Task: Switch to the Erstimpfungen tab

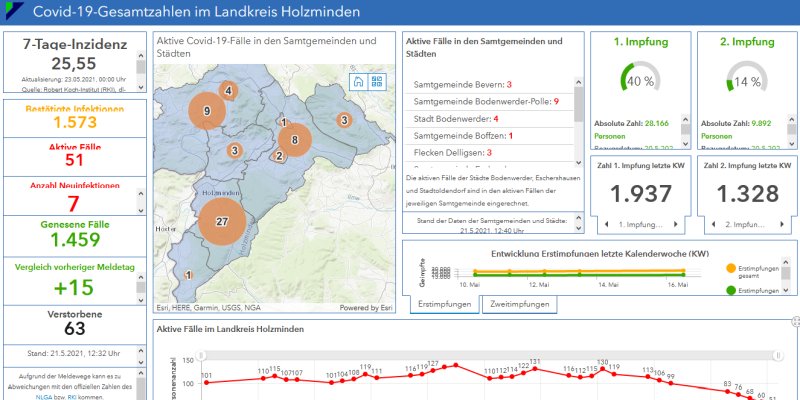Action: [444, 304]
